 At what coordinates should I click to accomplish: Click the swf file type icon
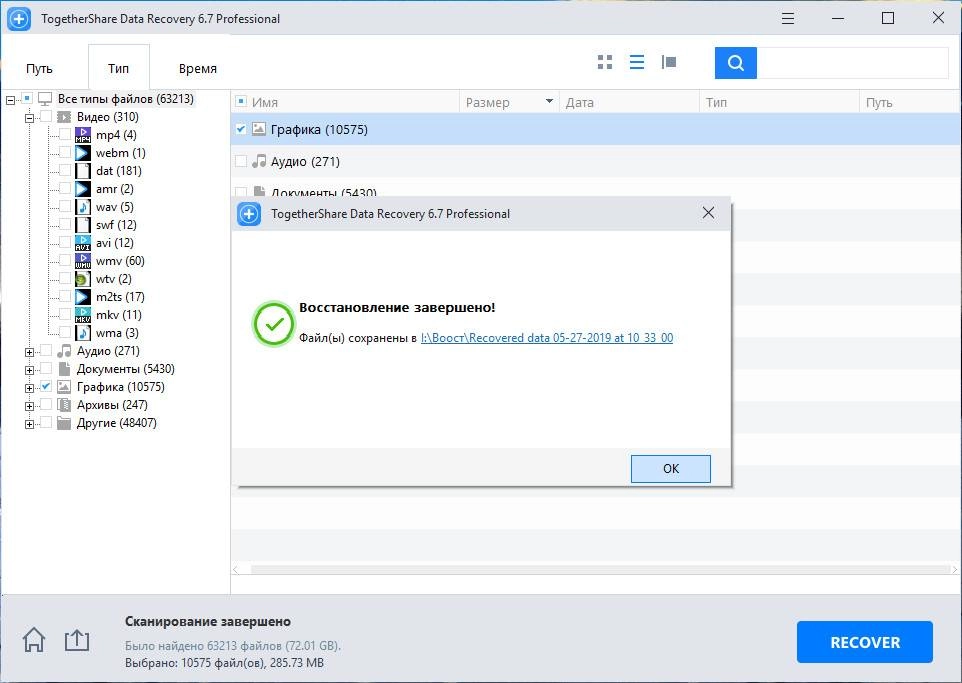83,225
